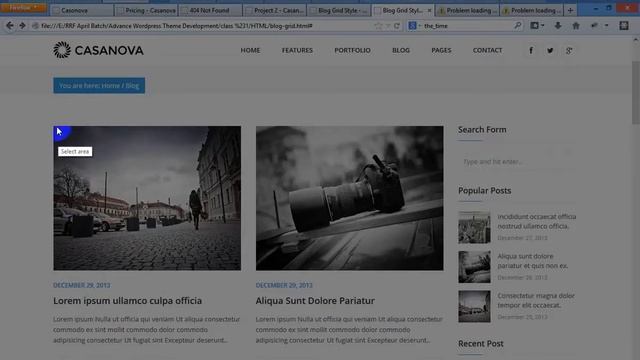Open the orange Firefox menu button
Image resolution: width=640 pixels, height=360 pixels.
pyautogui.click(x=23, y=7)
